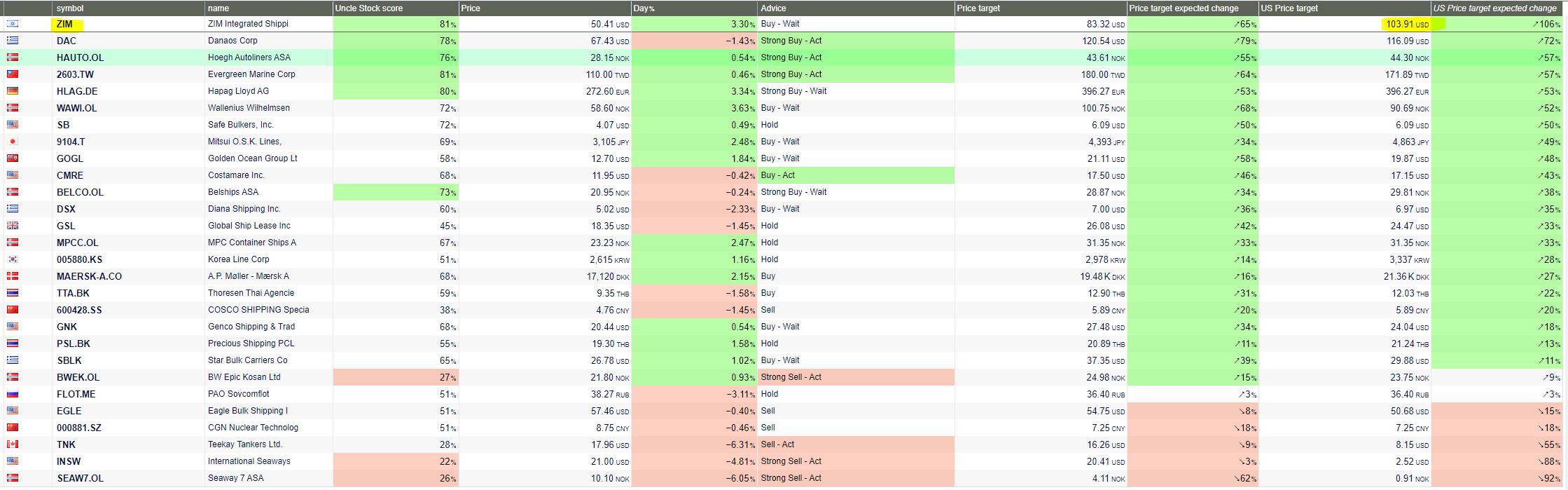Click the price target 83.32 USD cell
The width and height of the screenshot is (1568, 490).
(x=1041, y=24)
